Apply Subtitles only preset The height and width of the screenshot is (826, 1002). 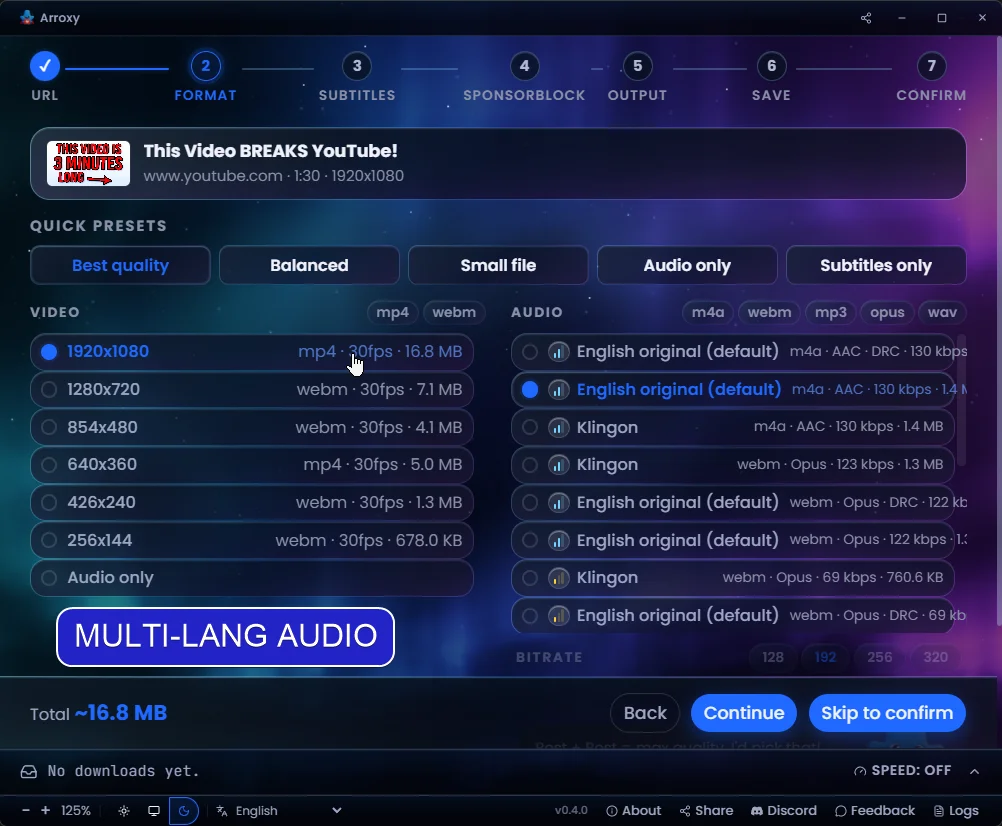876,265
